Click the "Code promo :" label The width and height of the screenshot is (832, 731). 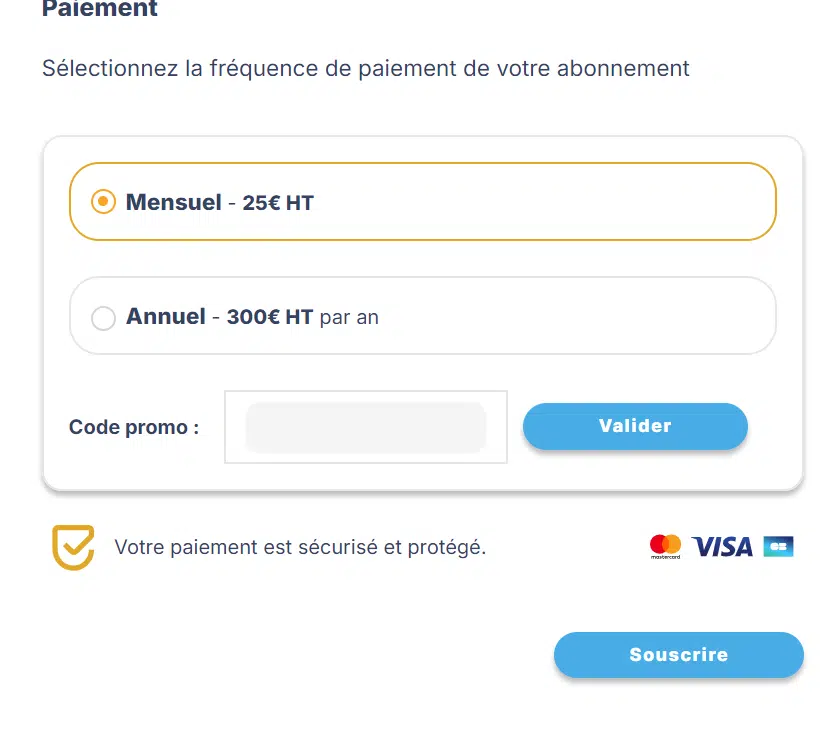click(x=134, y=427)
